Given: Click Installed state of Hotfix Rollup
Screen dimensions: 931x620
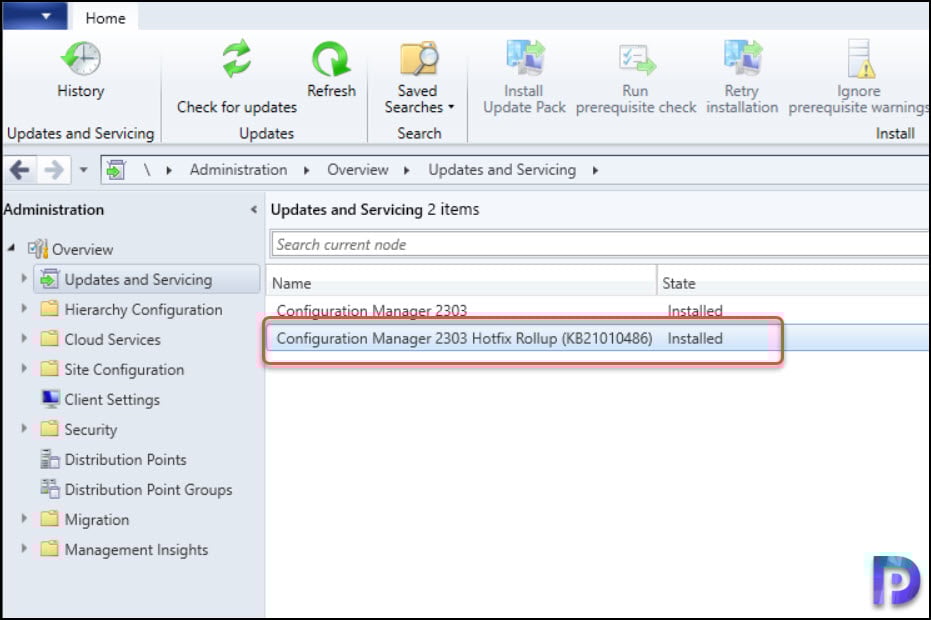Looking at the screenshot, I should tap(695, 339).
